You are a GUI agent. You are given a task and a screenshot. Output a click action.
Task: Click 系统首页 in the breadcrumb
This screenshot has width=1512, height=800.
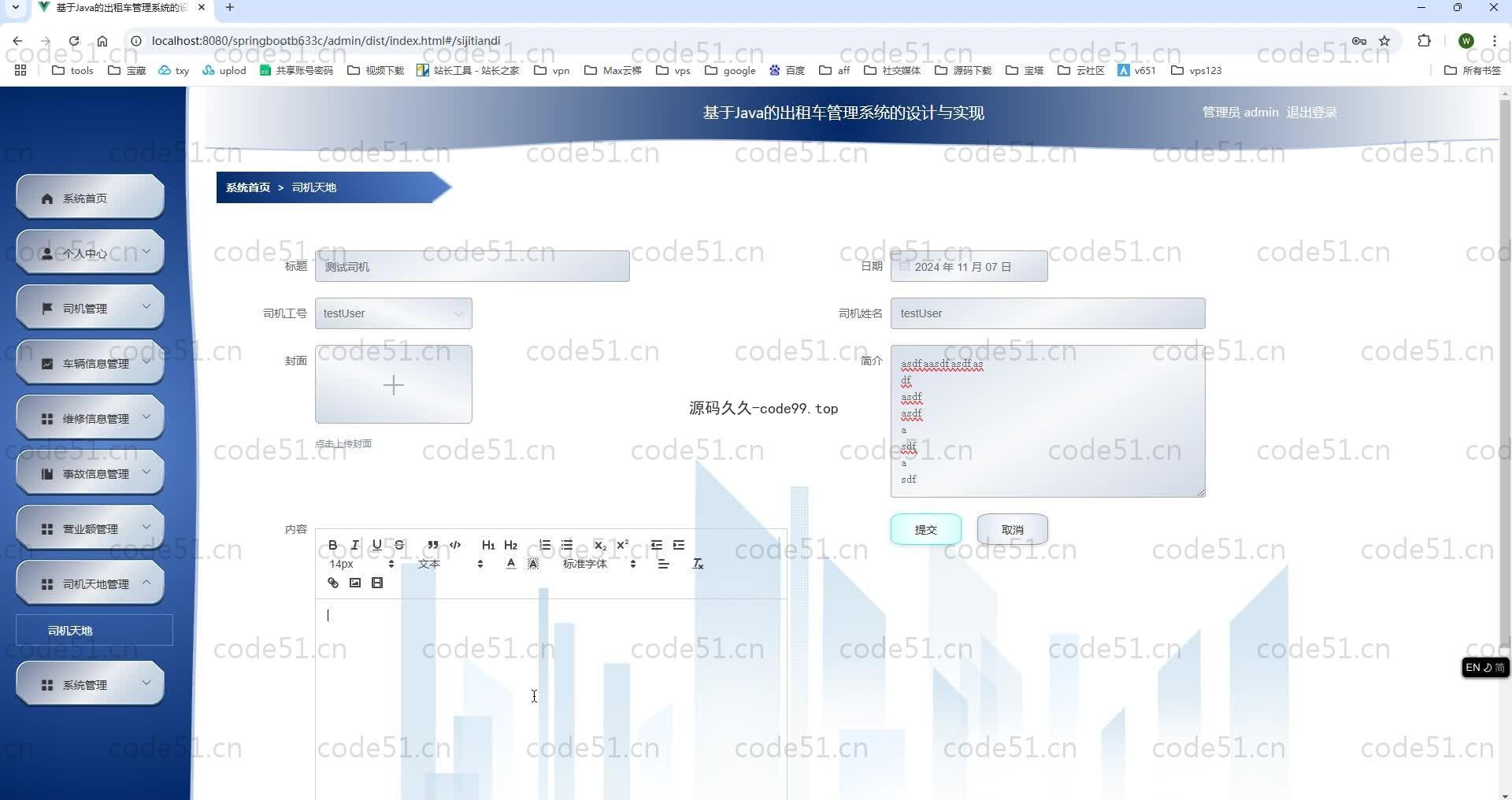tap(247, 187)
